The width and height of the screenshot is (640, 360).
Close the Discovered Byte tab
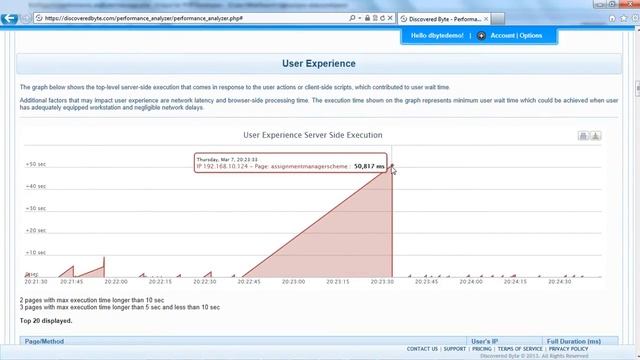click(486, 19)
